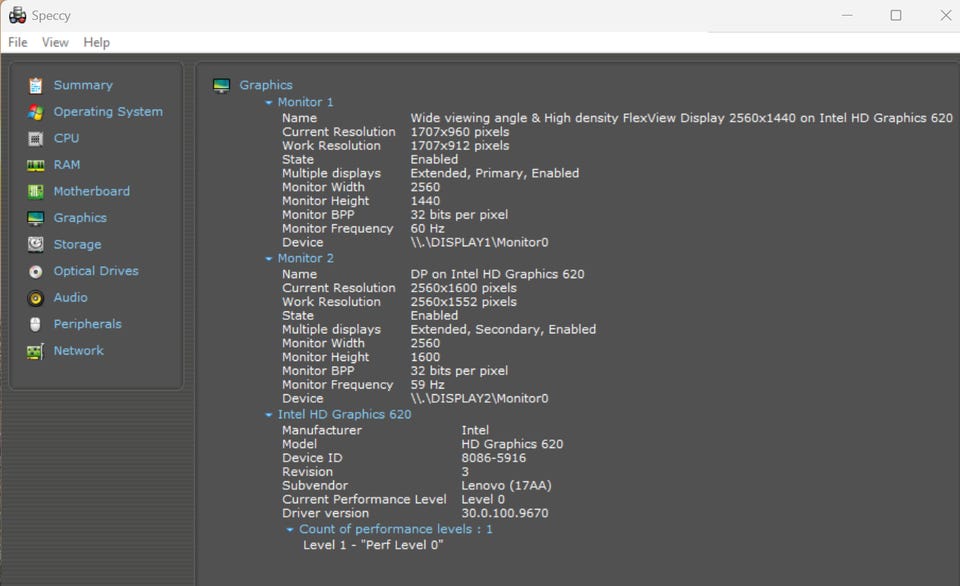
Task: Select the Motherboard icon in sidebar
Action: [x=36, y=192]
